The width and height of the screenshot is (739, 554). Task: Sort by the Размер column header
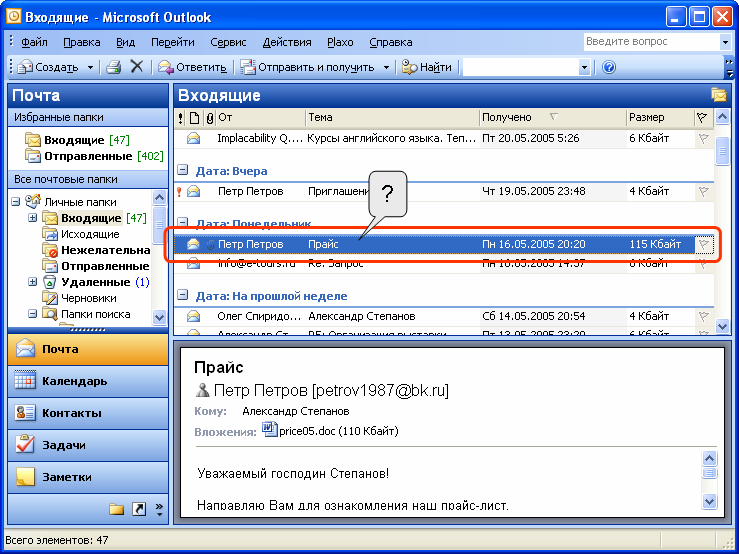[660, 117]
